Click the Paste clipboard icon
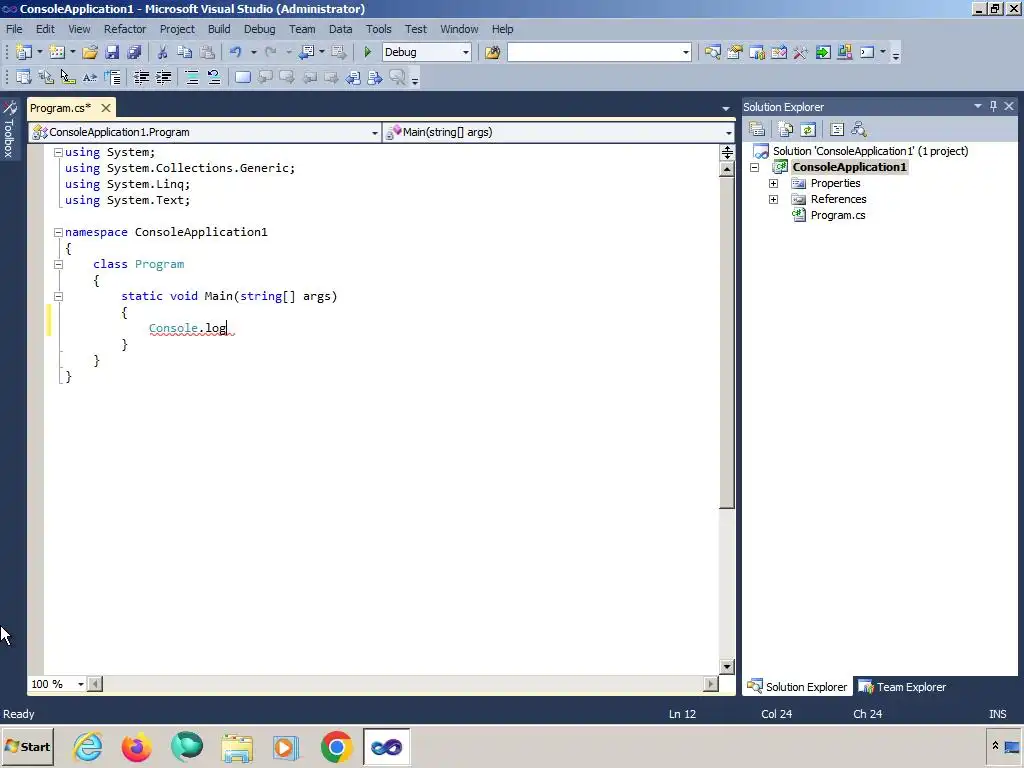This screenshot has width=1024, height=768. point(207,52)
